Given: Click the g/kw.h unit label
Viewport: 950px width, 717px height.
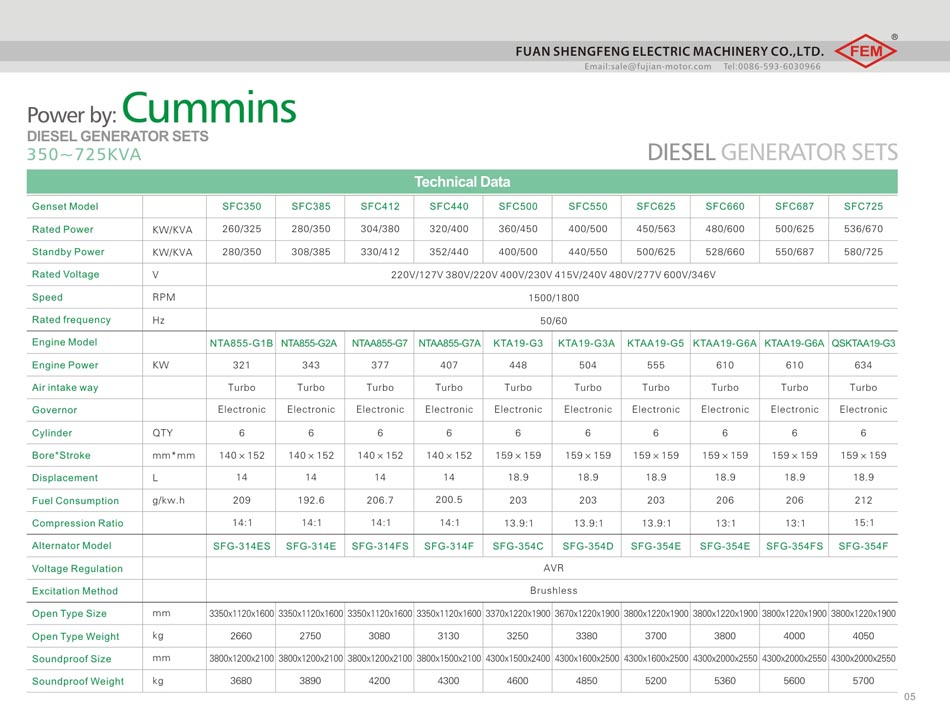Looking at the screenshot, I should click(168, 500).
